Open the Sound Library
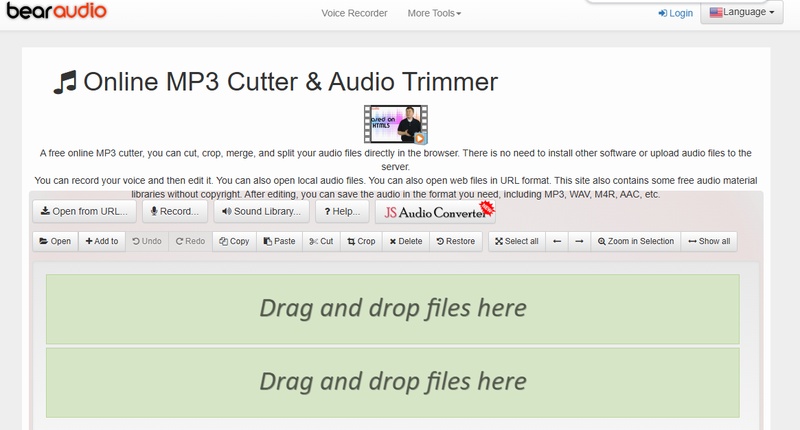Image resolution: width=800 pixels, height=430 pixels. pyautogui.click(x=260, y=211)
